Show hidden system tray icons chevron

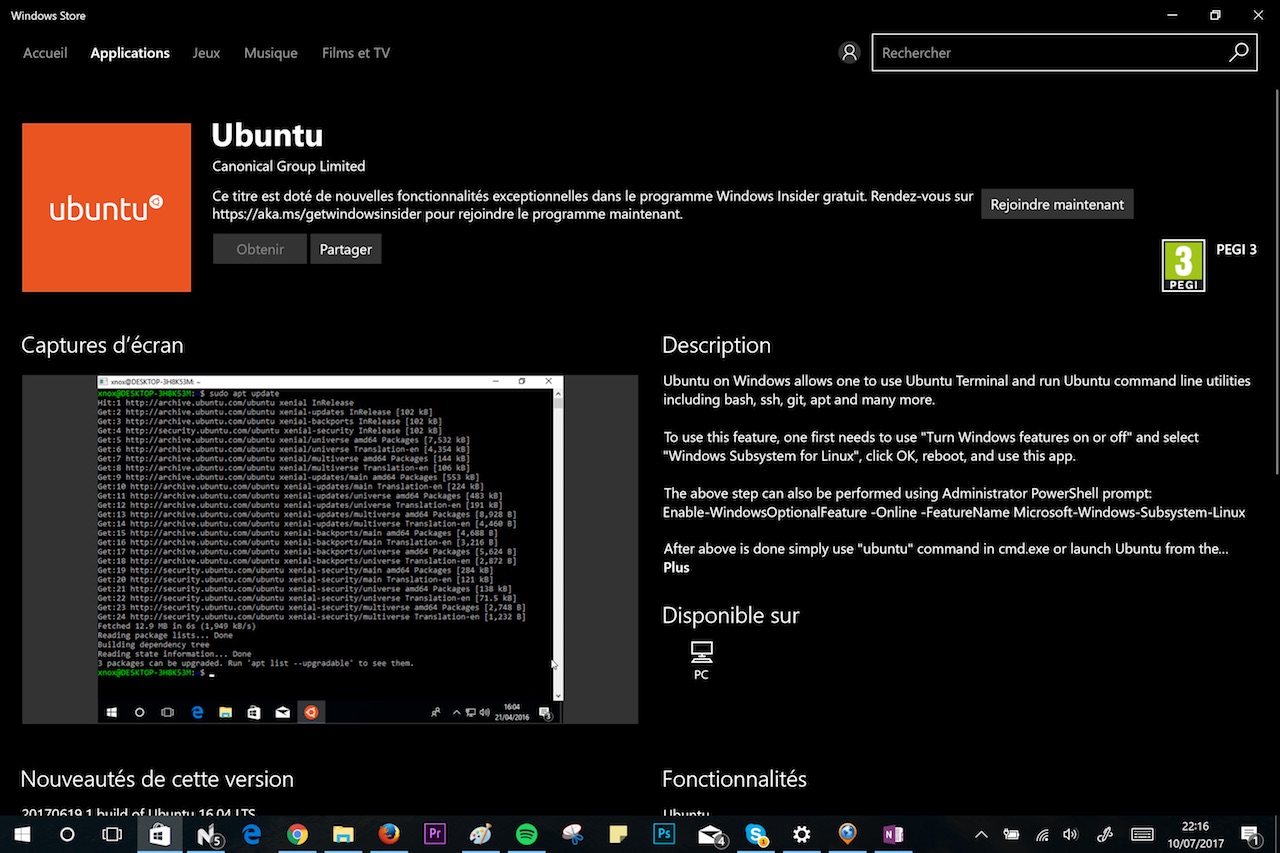(981, 834)
